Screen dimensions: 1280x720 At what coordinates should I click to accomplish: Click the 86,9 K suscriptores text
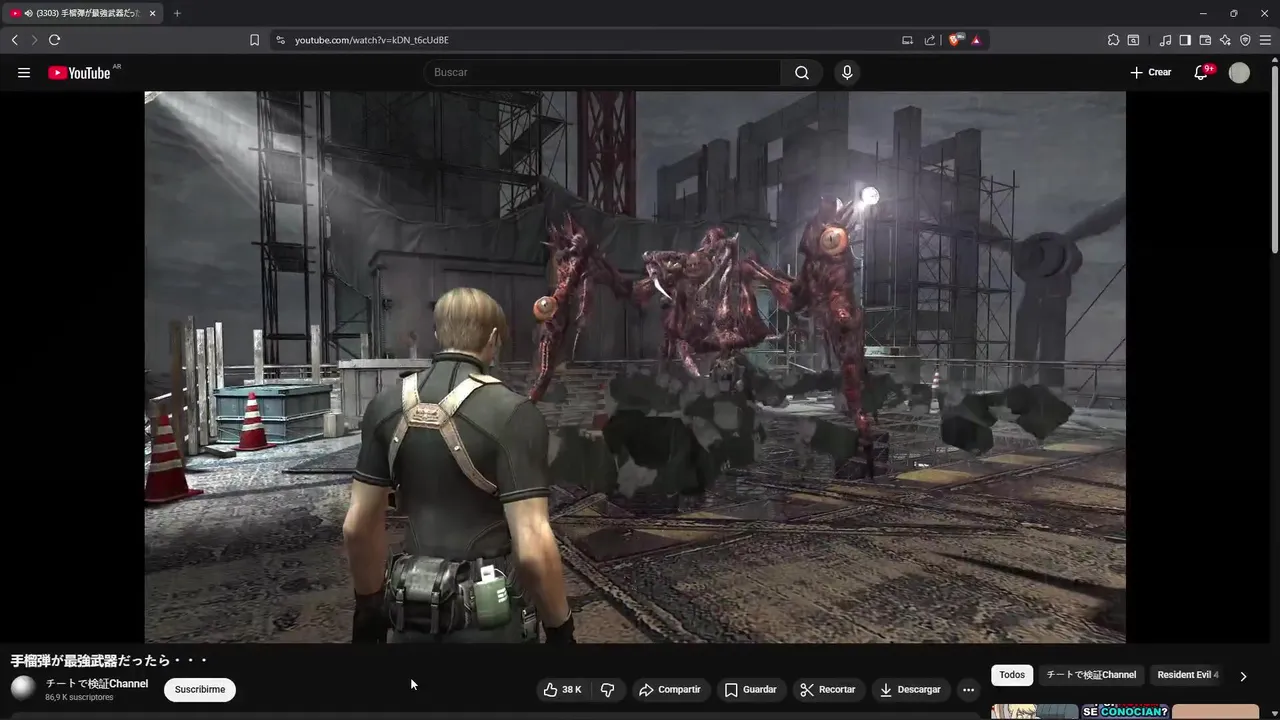point(79,698)
